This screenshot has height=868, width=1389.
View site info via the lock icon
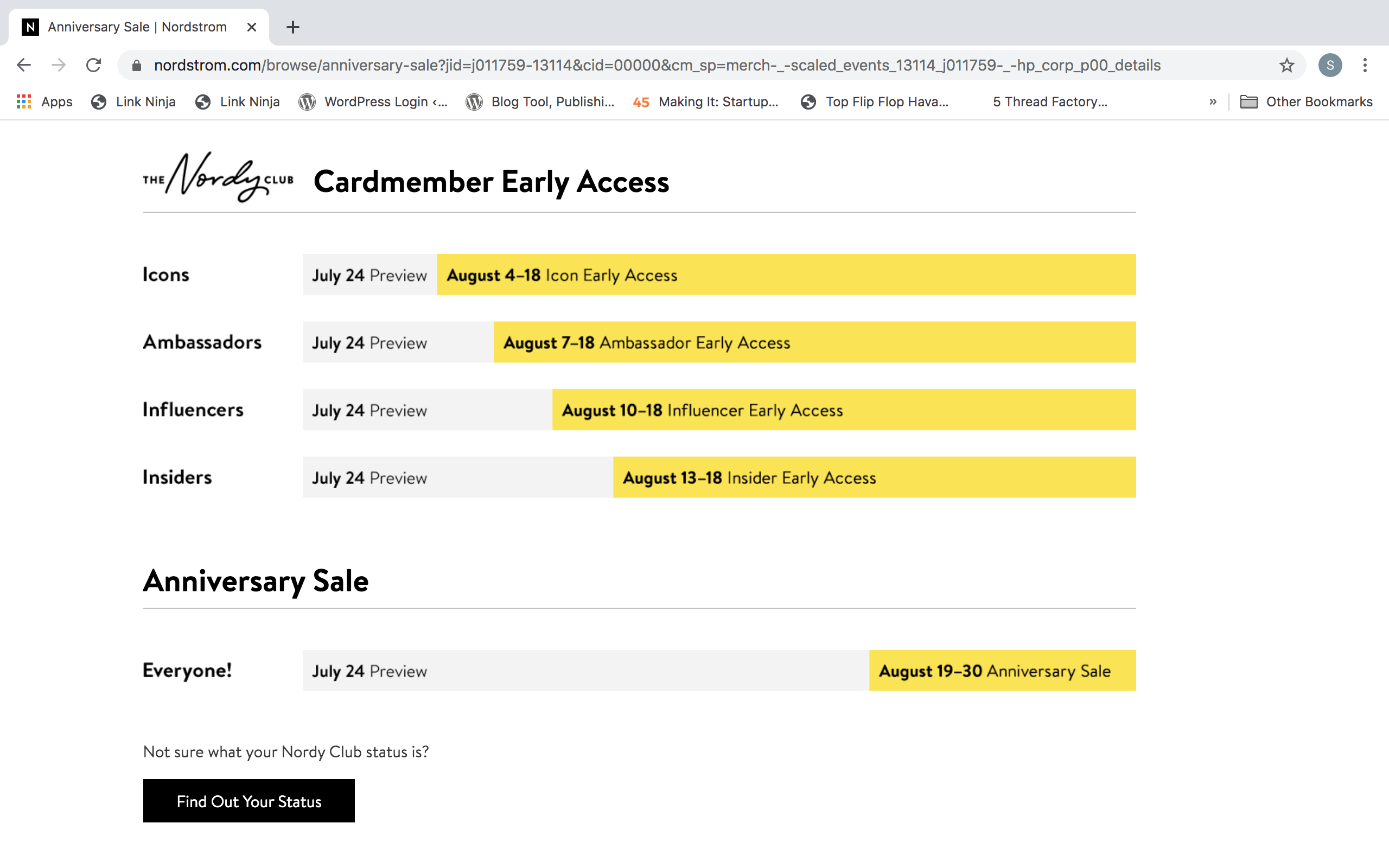point(137,66)
